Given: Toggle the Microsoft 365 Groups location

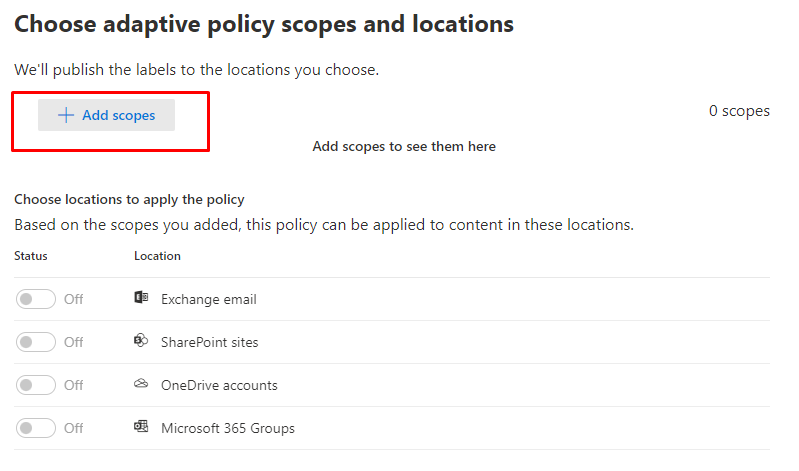Looking at the screenshot, I should pyautogui.click(x=36, y=428).
